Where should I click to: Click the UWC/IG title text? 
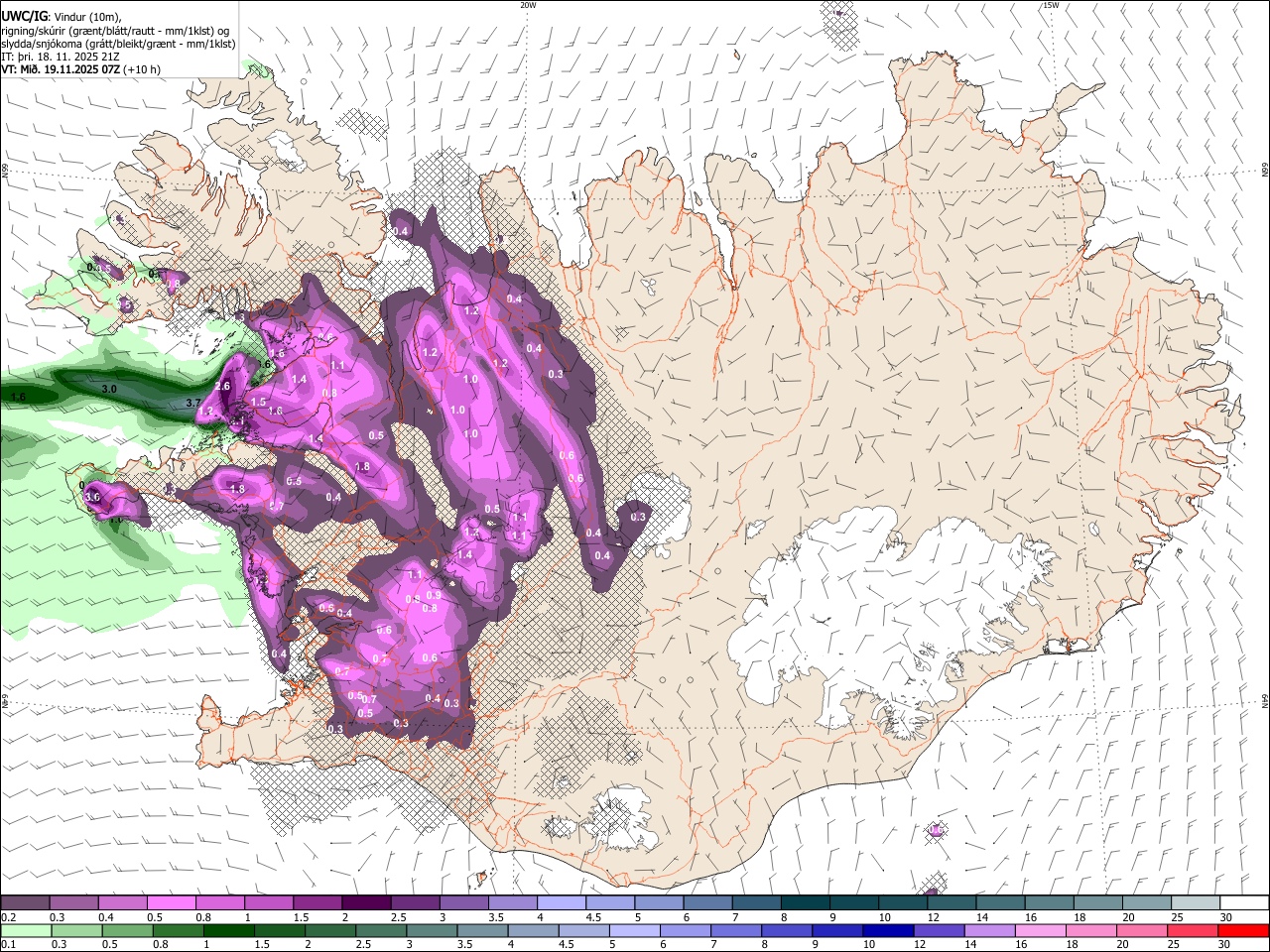(24, 15)
